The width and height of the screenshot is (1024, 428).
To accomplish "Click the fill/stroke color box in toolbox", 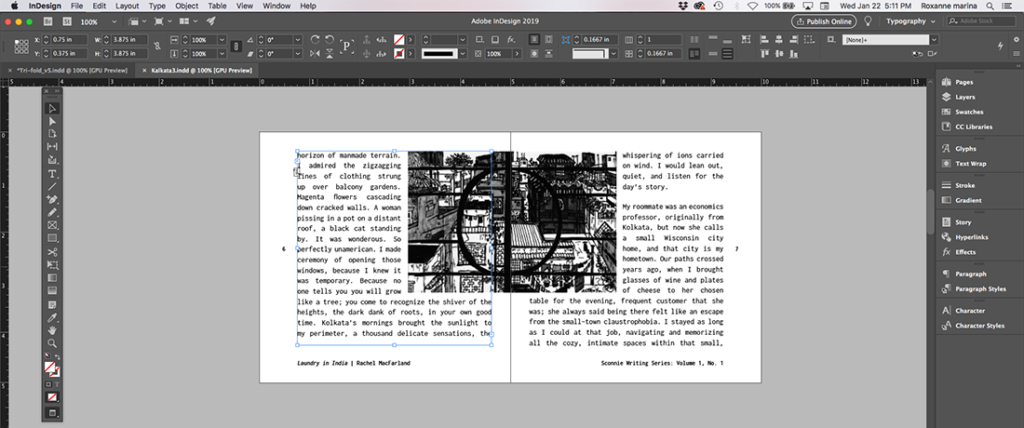I will click(51, 369).
